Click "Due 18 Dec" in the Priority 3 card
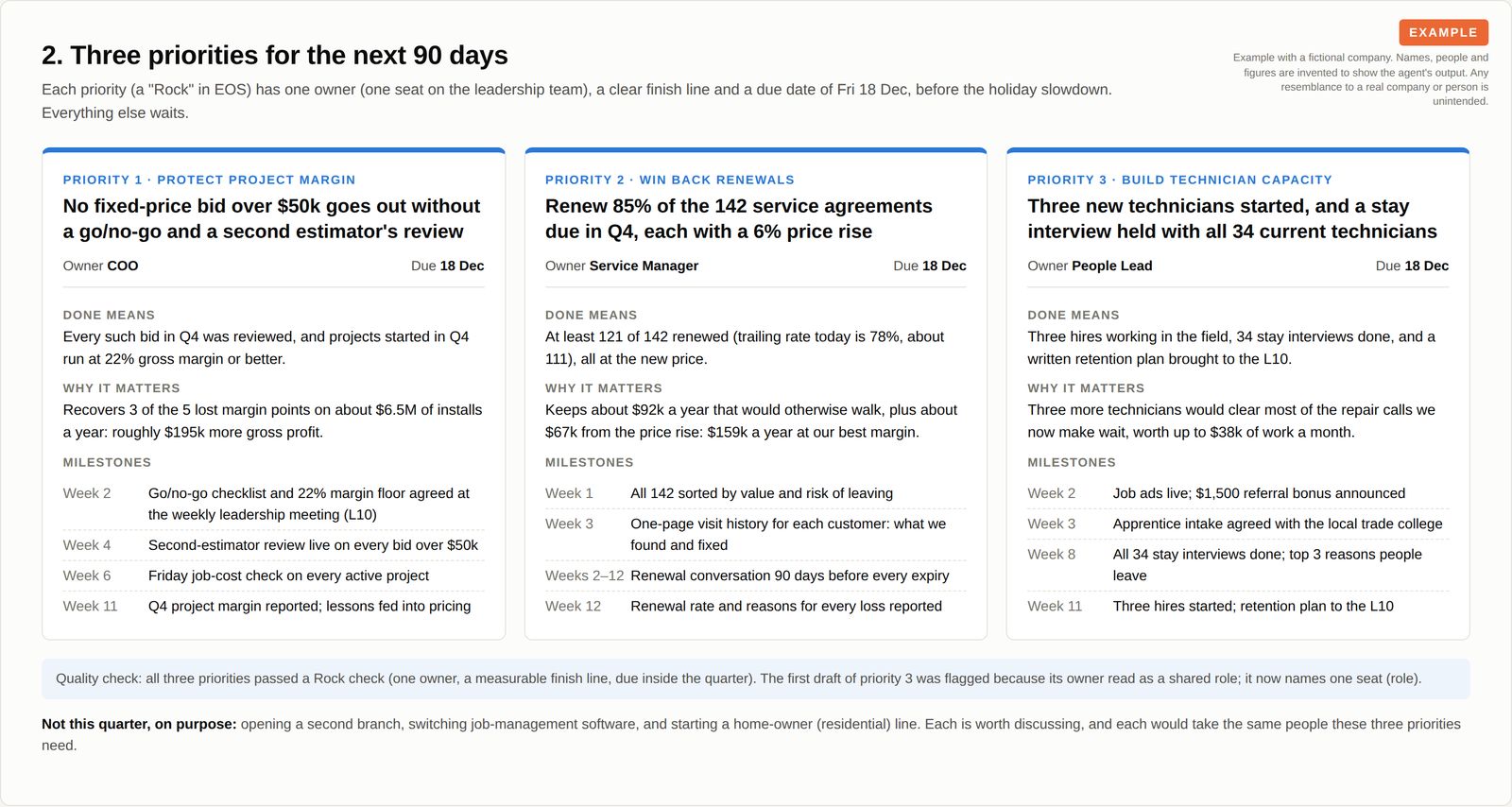 click(x=1412, y=266)
